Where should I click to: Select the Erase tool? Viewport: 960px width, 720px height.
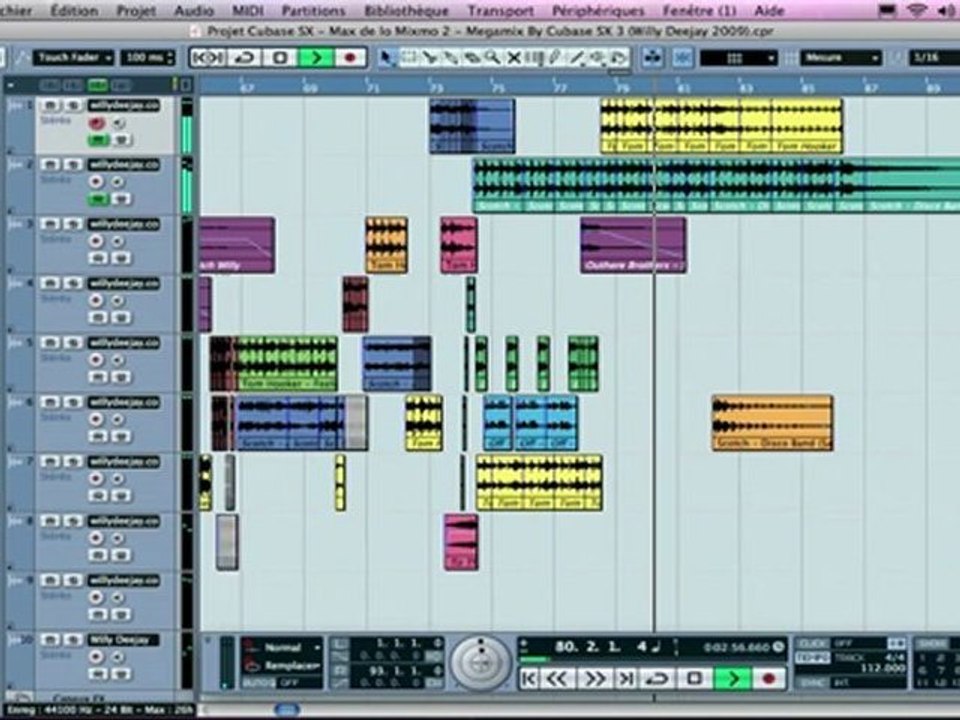(x=471, y=58)
